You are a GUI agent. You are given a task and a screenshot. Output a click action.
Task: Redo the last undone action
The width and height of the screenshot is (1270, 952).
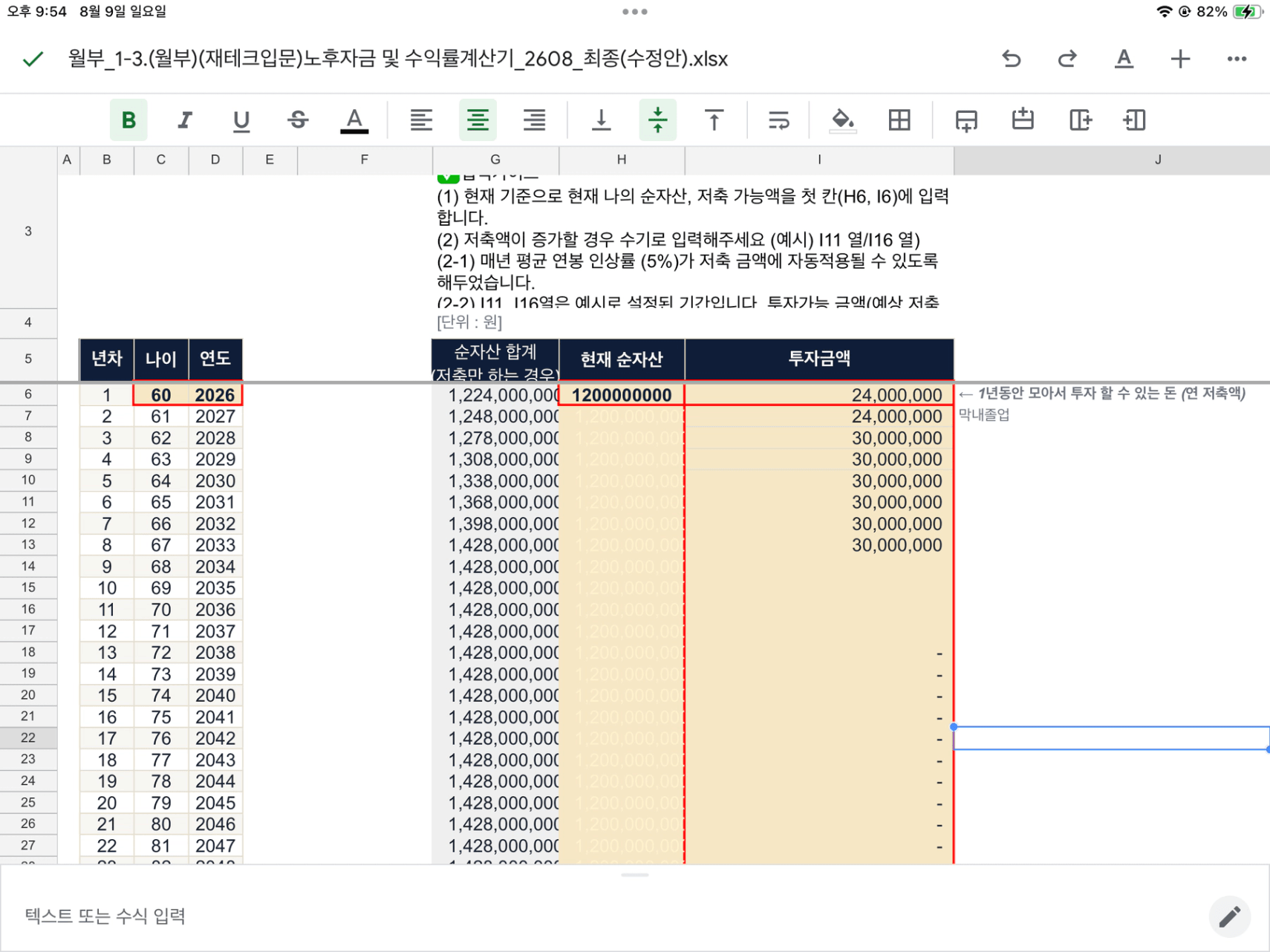pos(1067,59)
